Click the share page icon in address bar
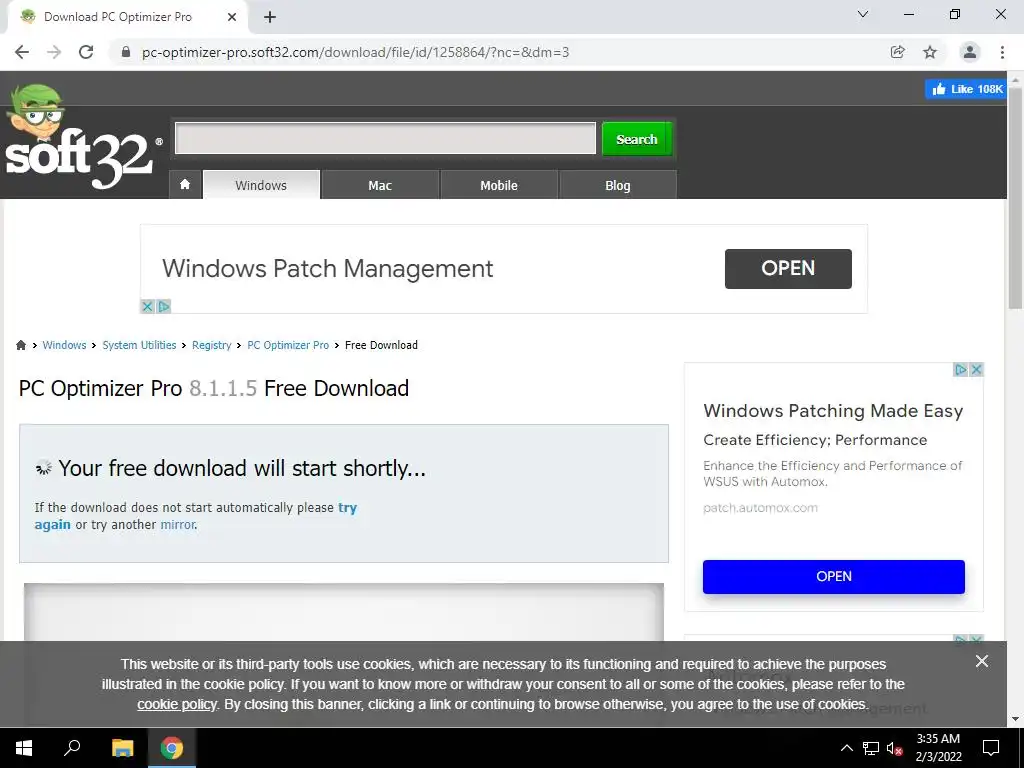Image resolution: width=1024 pixels, height=768 pixels. click(898, 52)
